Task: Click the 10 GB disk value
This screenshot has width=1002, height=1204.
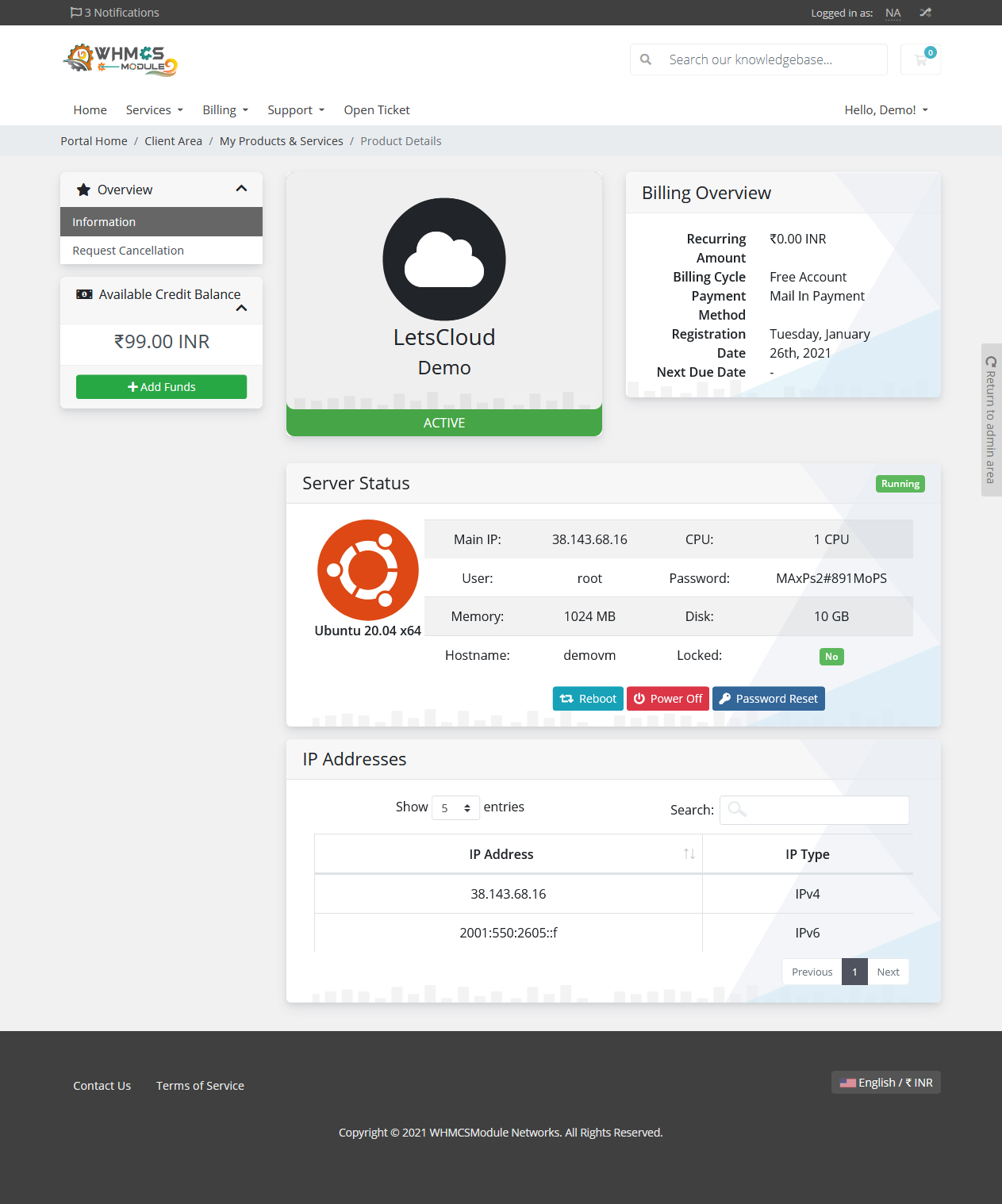Action: tap(831, 616)
